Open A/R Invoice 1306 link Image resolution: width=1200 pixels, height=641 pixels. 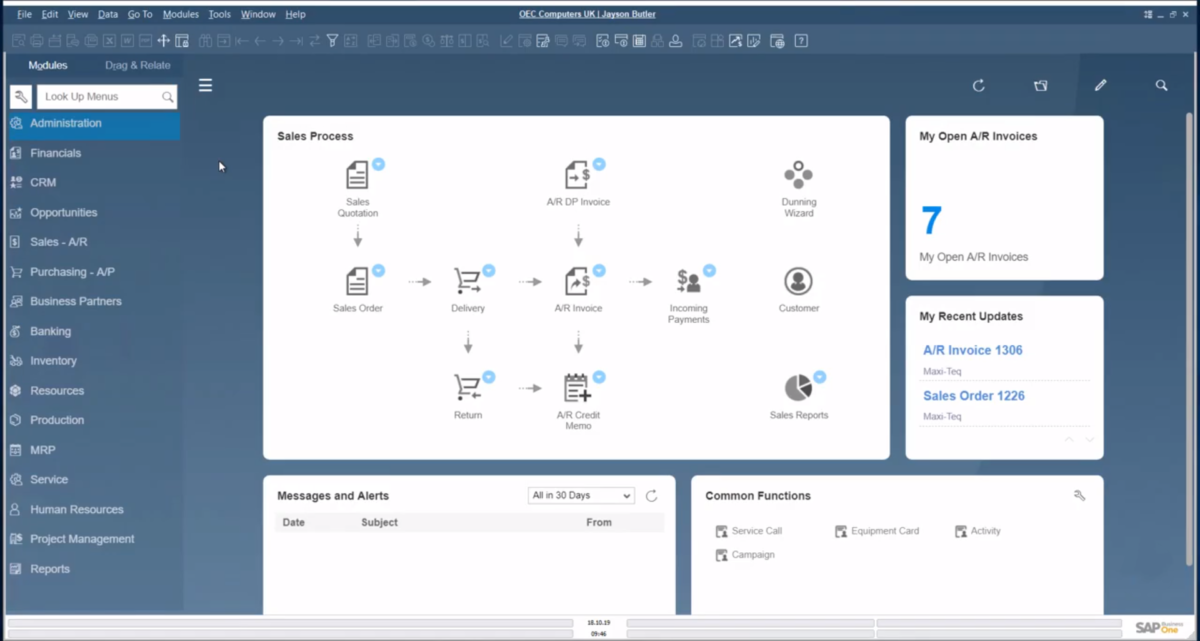(973, 351)
